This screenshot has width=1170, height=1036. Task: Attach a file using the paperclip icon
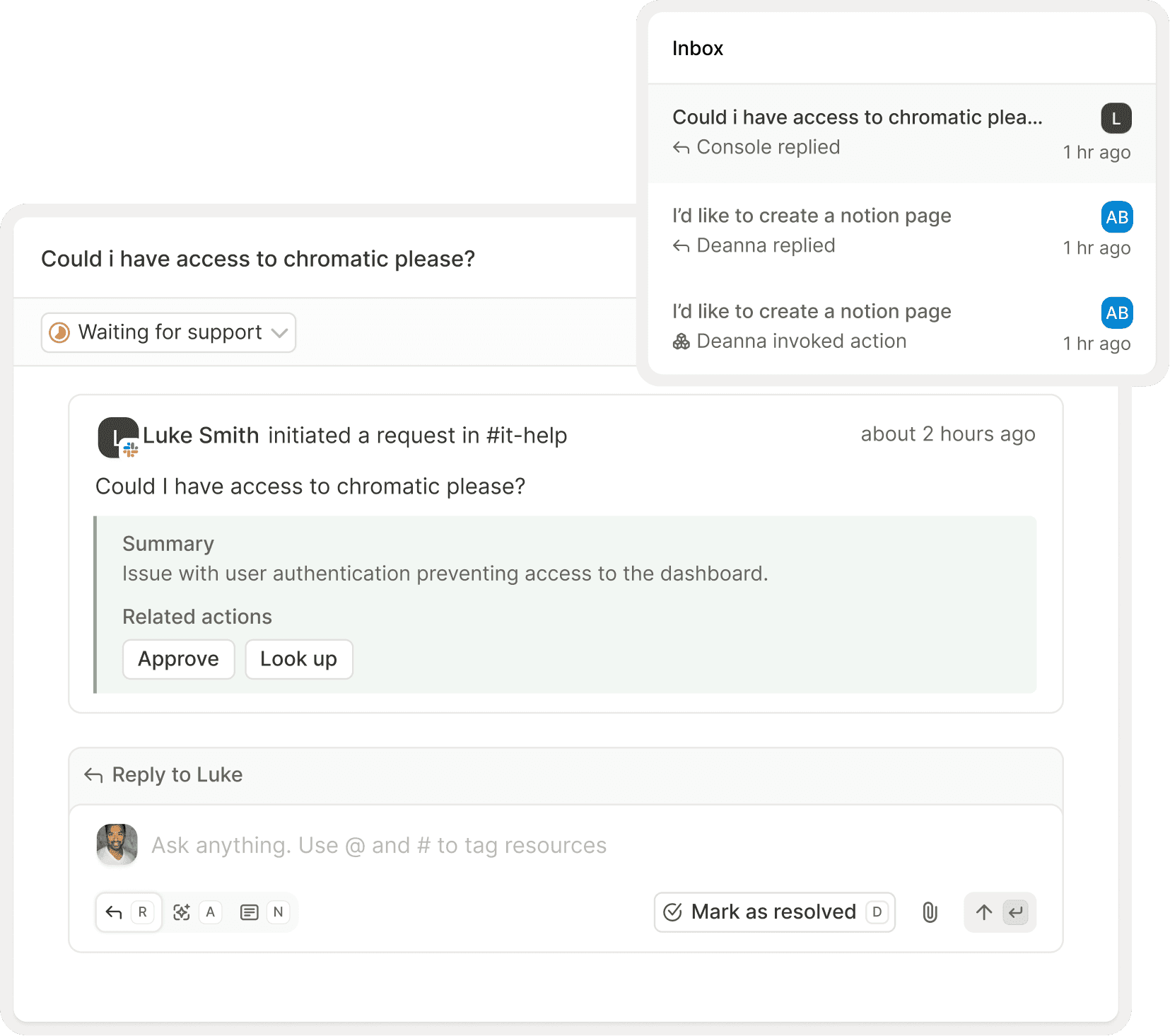tap(930, 912)
